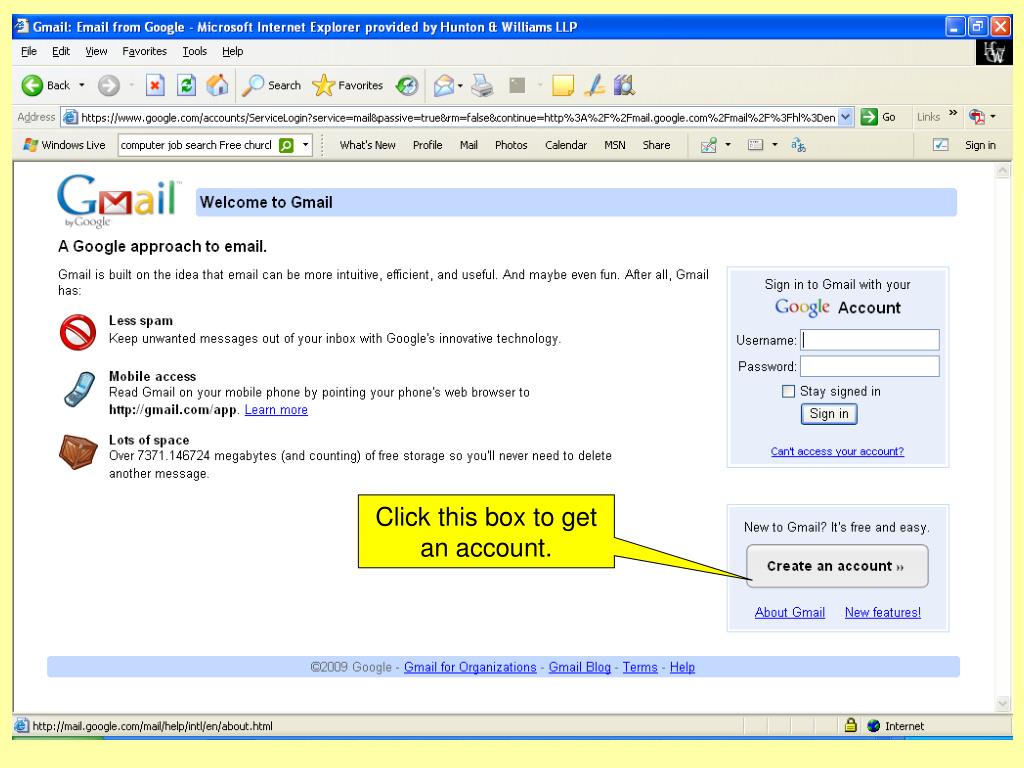1024x768 pixels.
Task: Click Photos in Windows Live toolbar
Action: [x=511, y=145]
